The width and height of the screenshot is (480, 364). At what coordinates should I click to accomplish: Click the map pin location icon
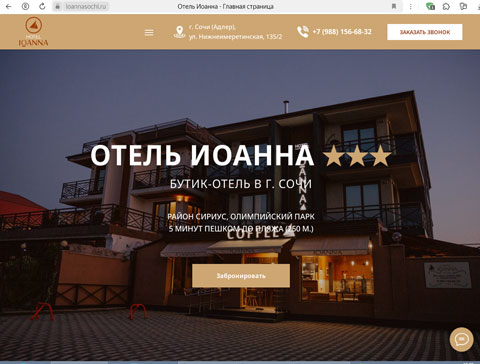[179, 32]
